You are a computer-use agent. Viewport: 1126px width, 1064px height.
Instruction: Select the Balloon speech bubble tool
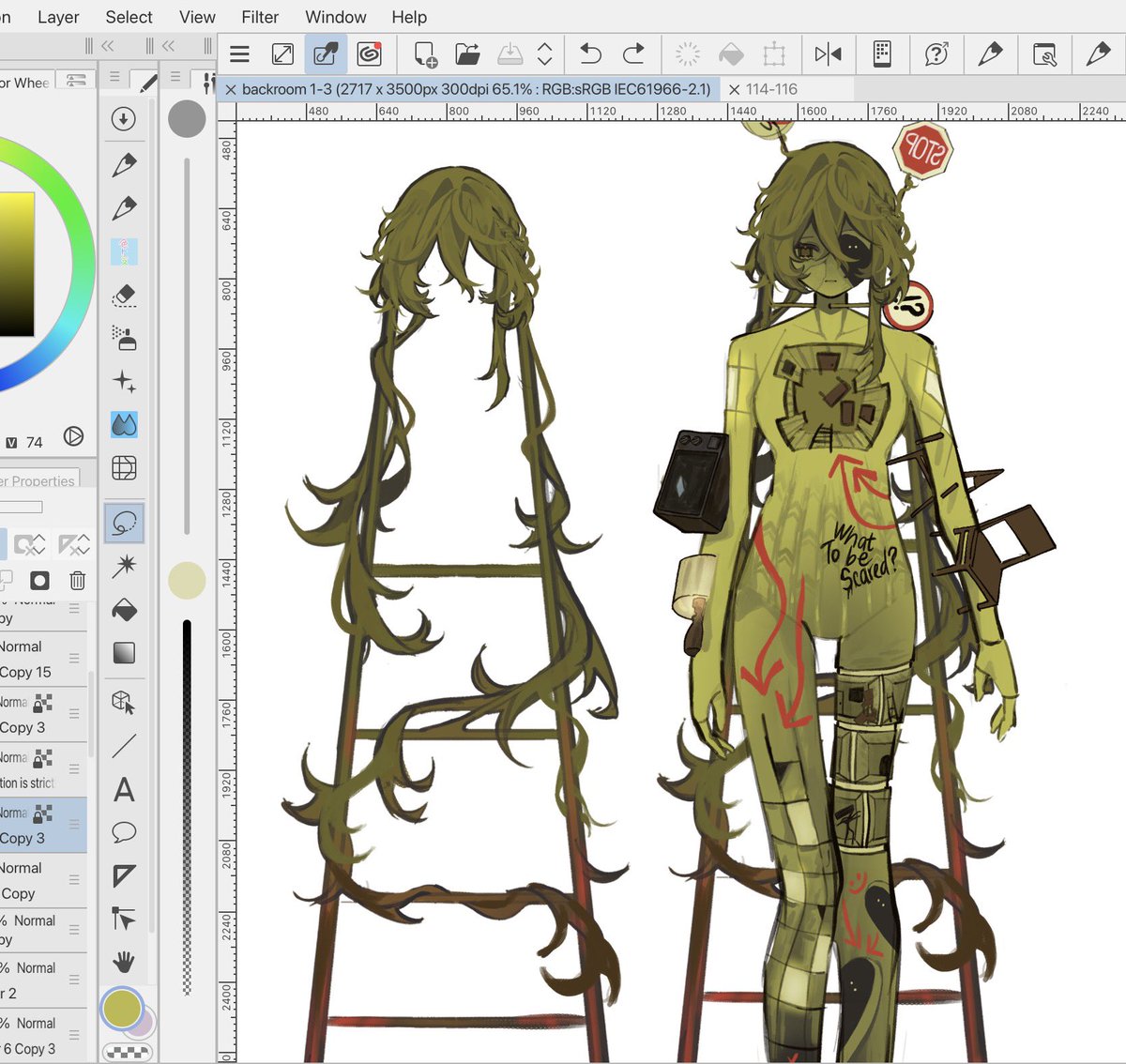124,832
